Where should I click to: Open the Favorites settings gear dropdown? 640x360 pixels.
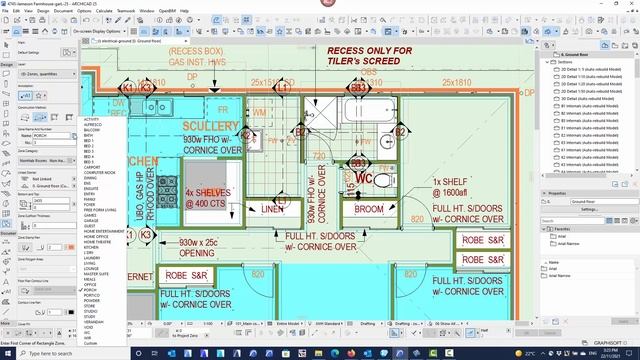click(x=634, y=221)
